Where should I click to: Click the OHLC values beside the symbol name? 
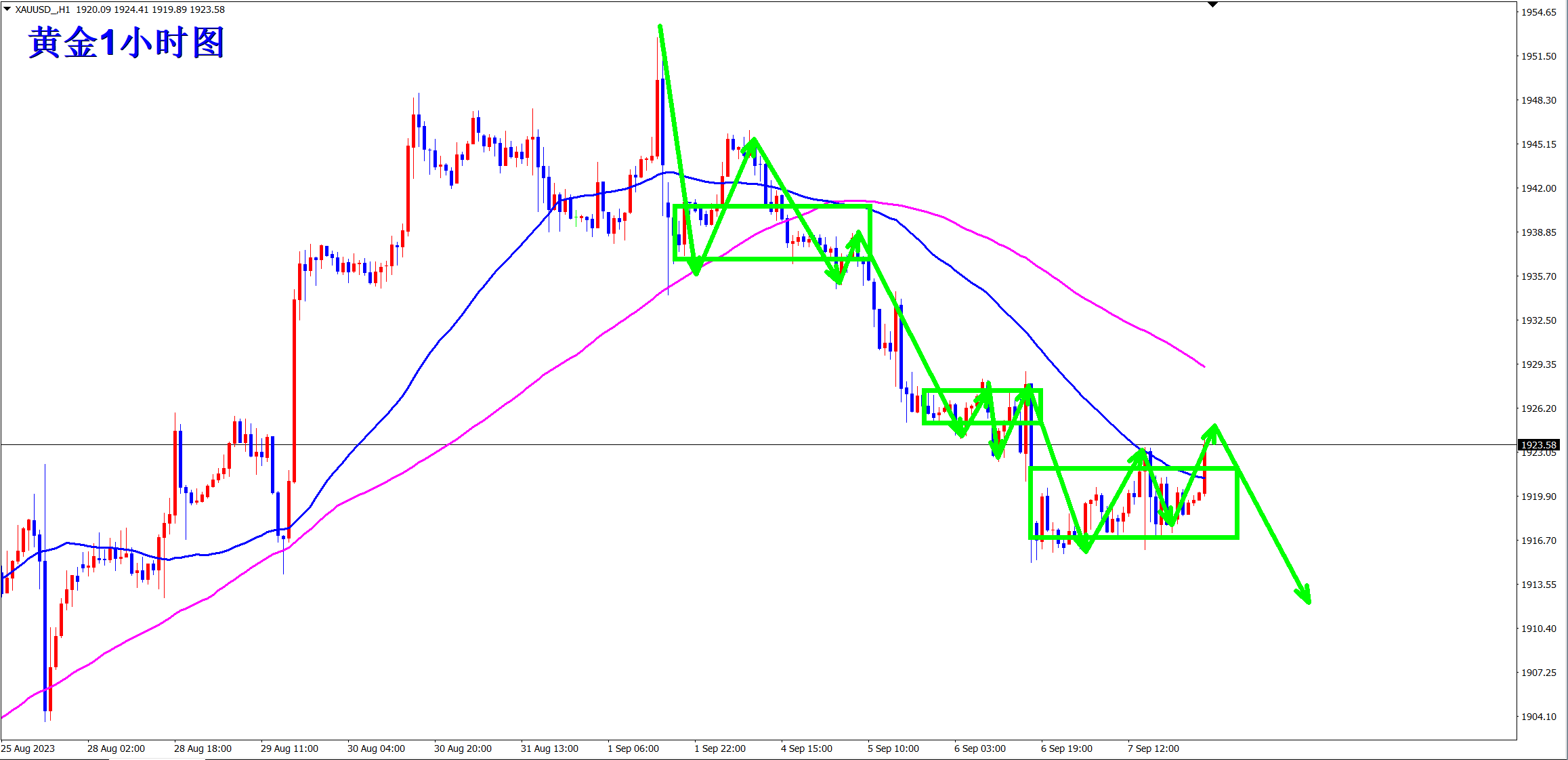point(150,9)
